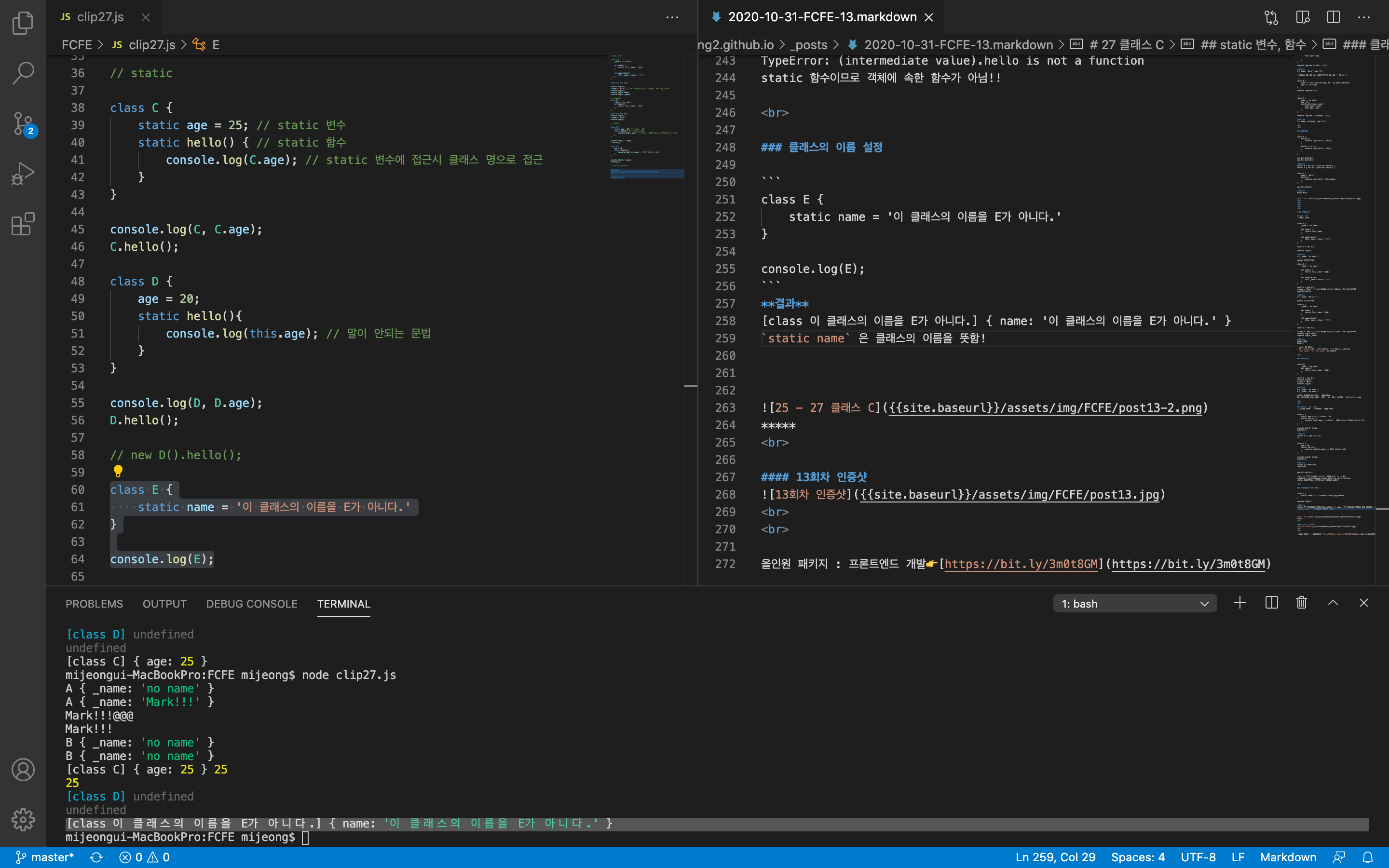This screenshot has width=1389, height=868.
Task: Open the Accounts menu icon
Action: [23, 770]
